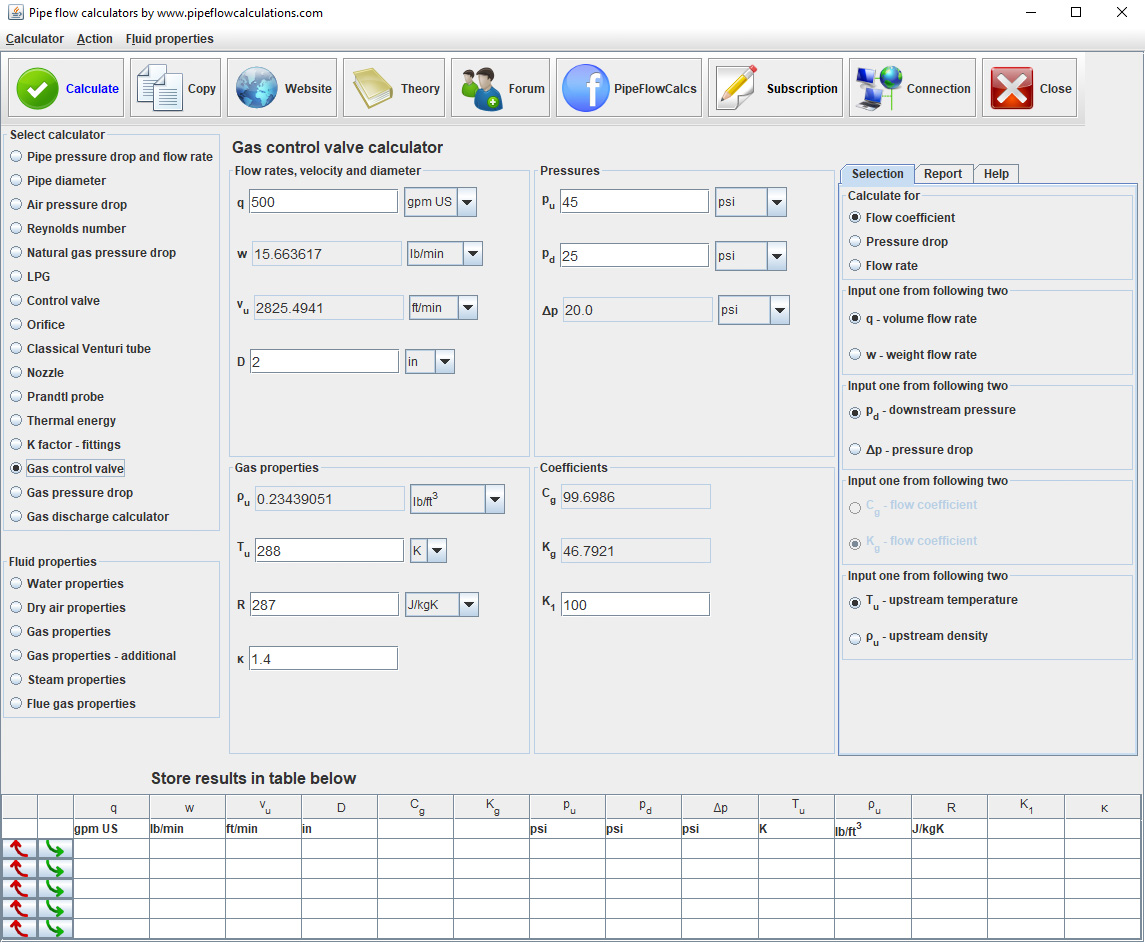
Task: Open the density units dropdown showing lb/ft3
Action: 493,499
